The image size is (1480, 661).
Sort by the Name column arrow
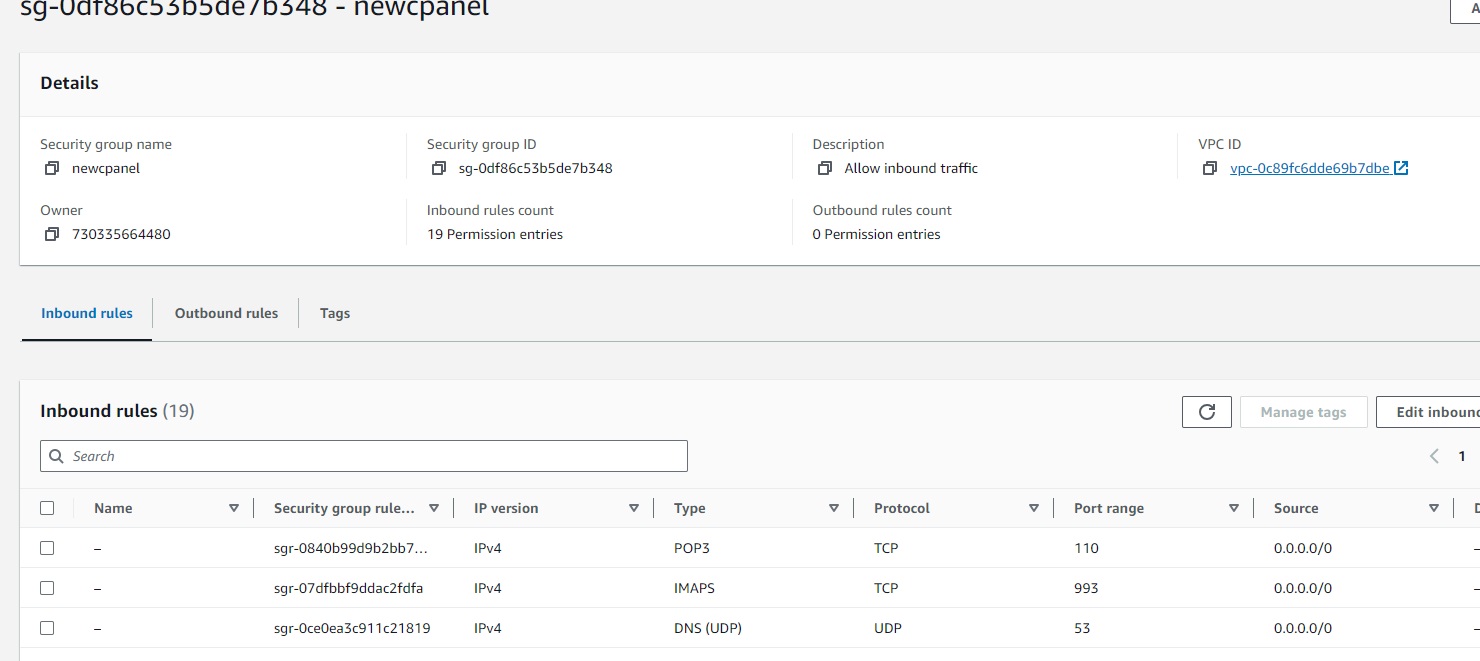pos(234,508)
